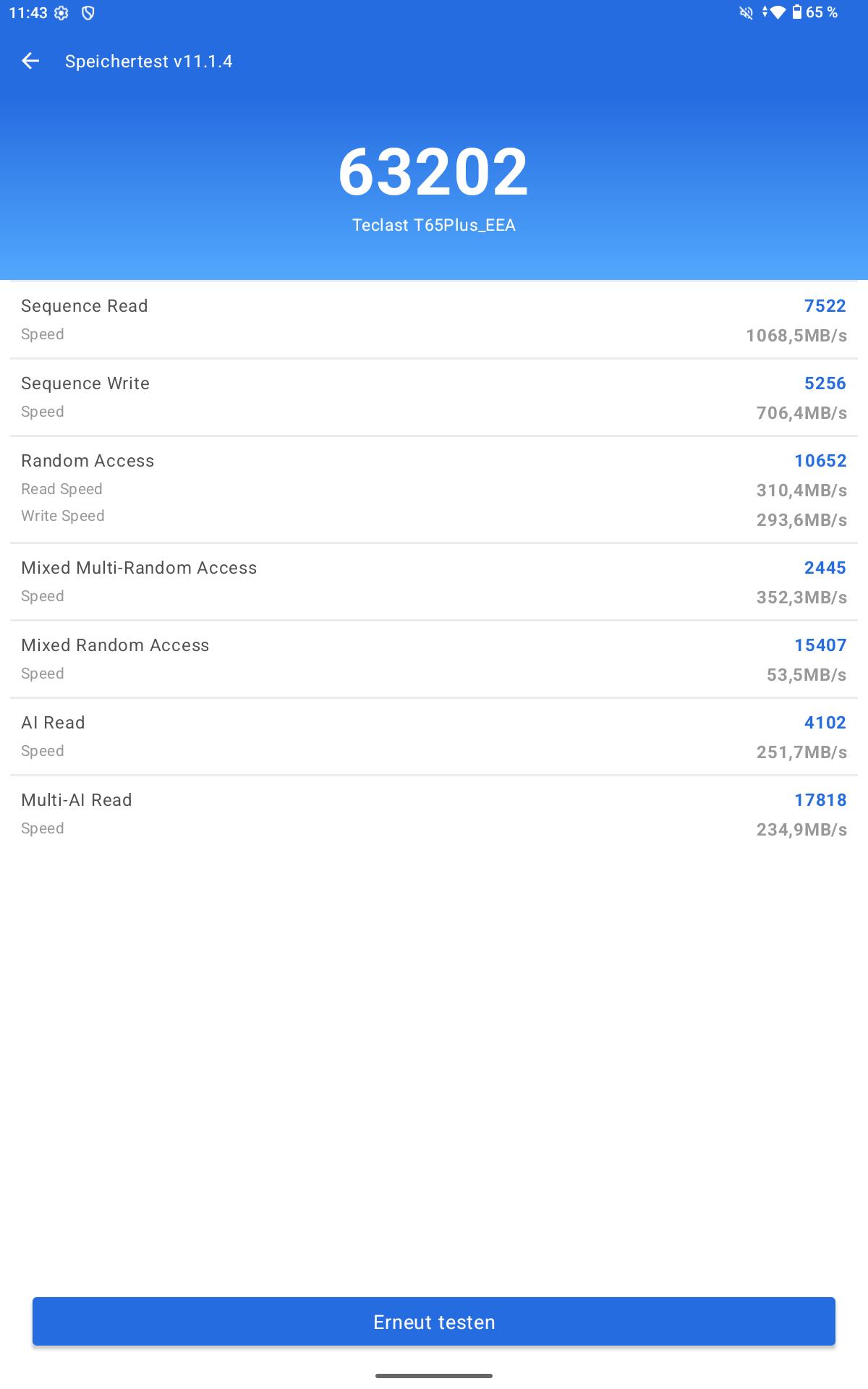The width and height of the screenshot is (868, 1389).
Task: Tap the Multi-AI Read score 17818
Action: 820,800
